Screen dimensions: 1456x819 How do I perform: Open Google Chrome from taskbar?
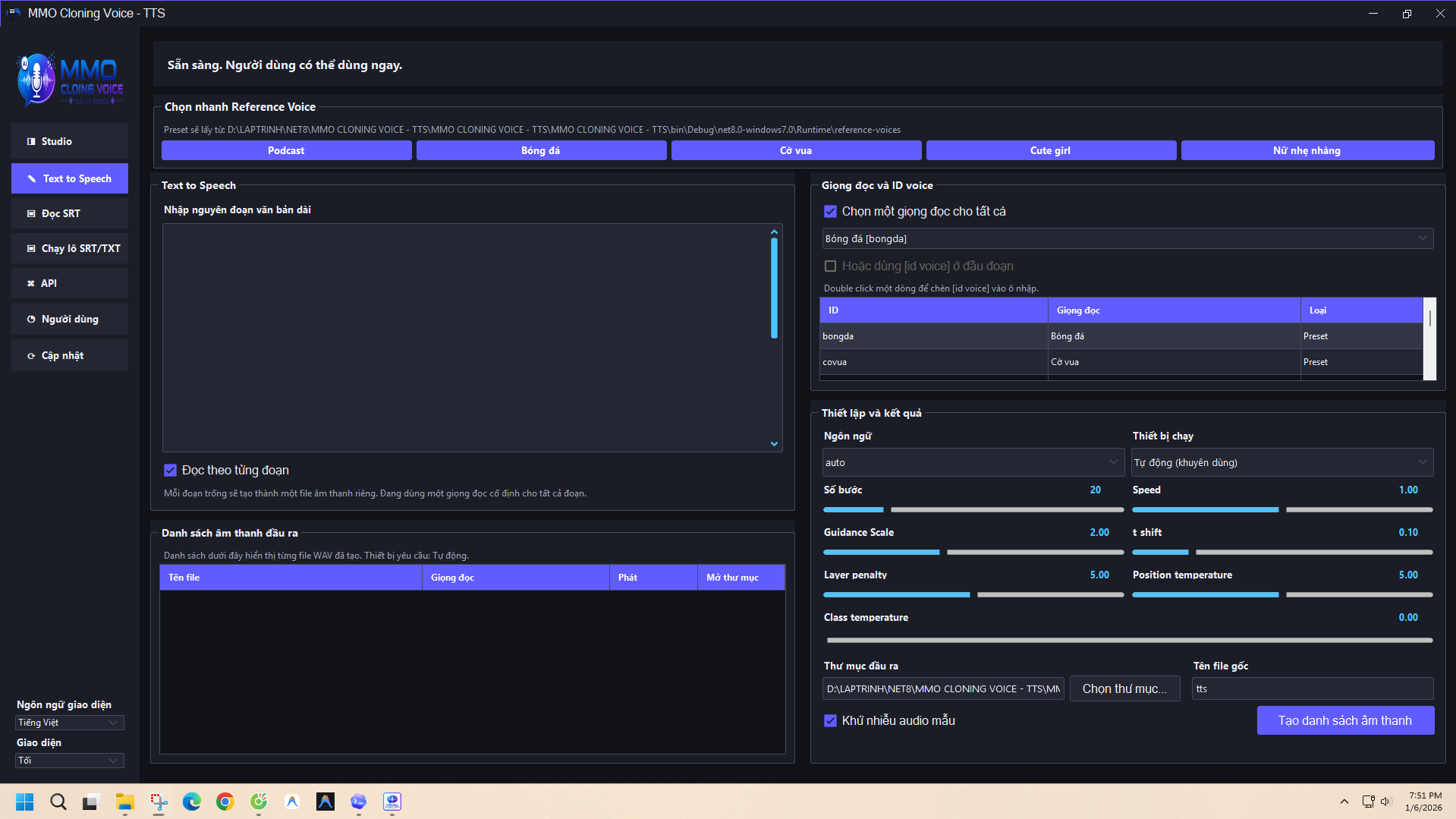[x=225, y=802]
